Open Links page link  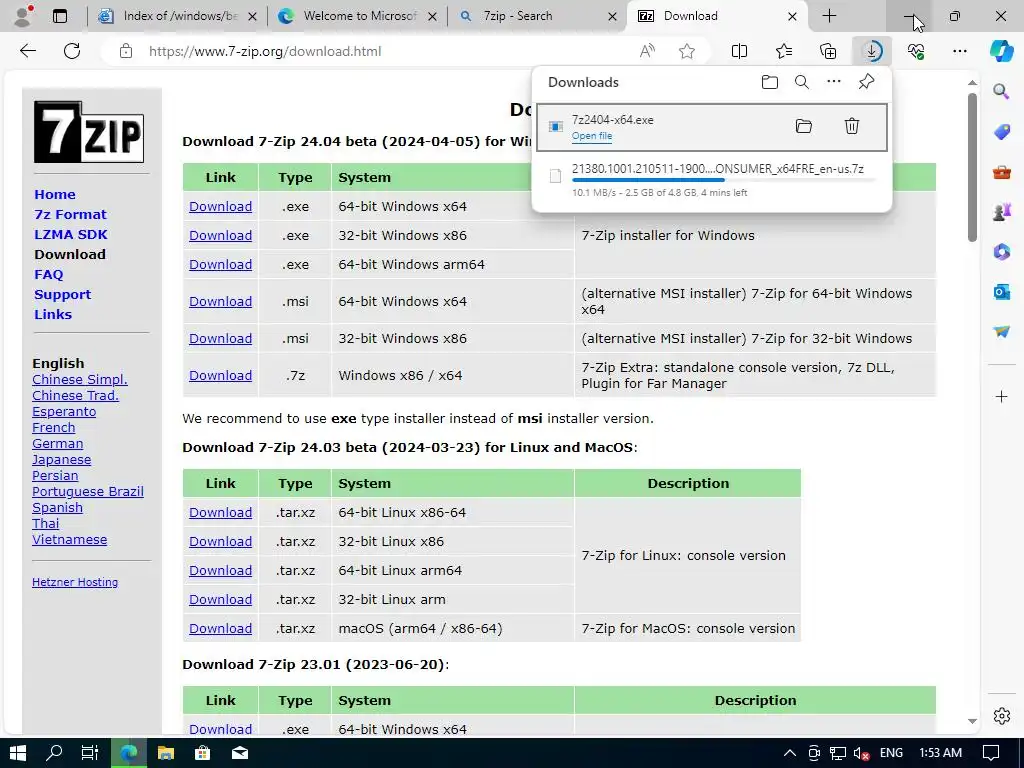pos(53,314)
